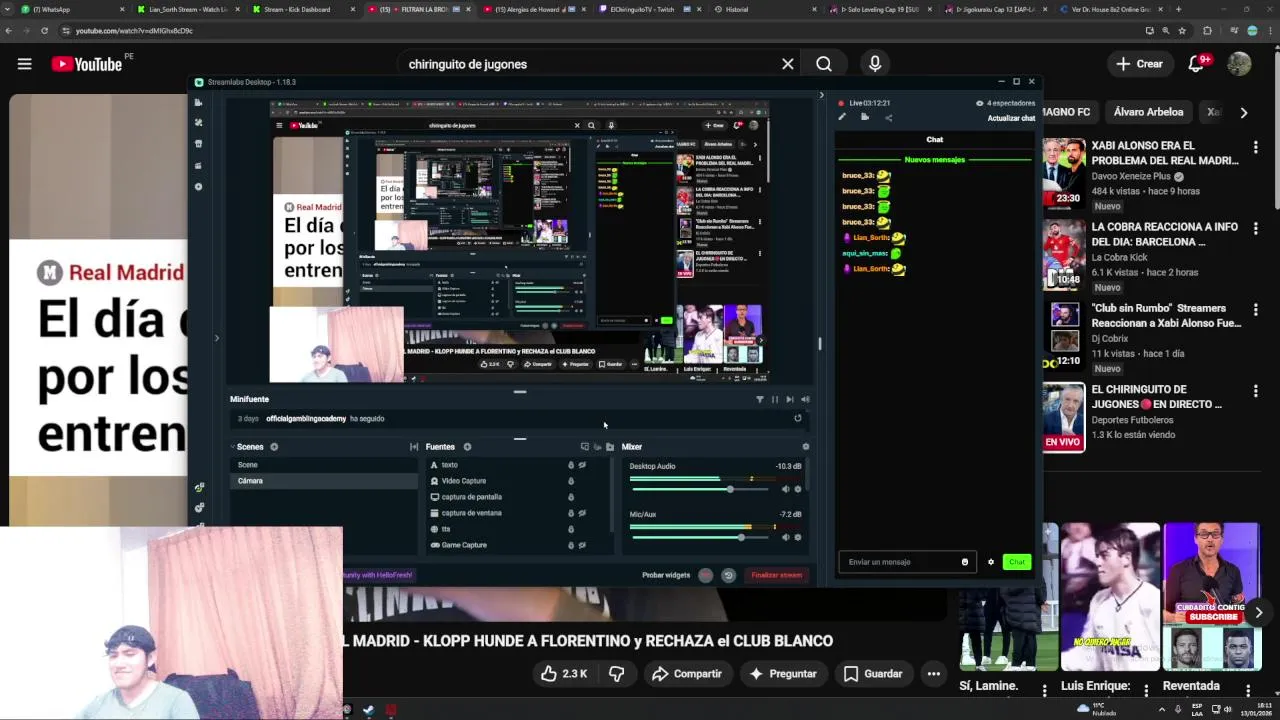Toggle visibility of Game Capture source
The image size is (1280, 720).
[582, 545]
